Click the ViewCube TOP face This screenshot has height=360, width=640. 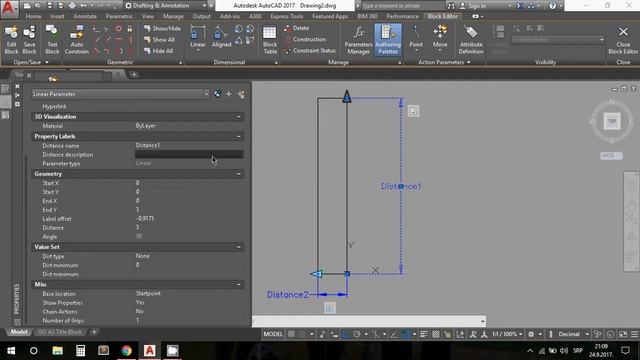coord(611,121)
